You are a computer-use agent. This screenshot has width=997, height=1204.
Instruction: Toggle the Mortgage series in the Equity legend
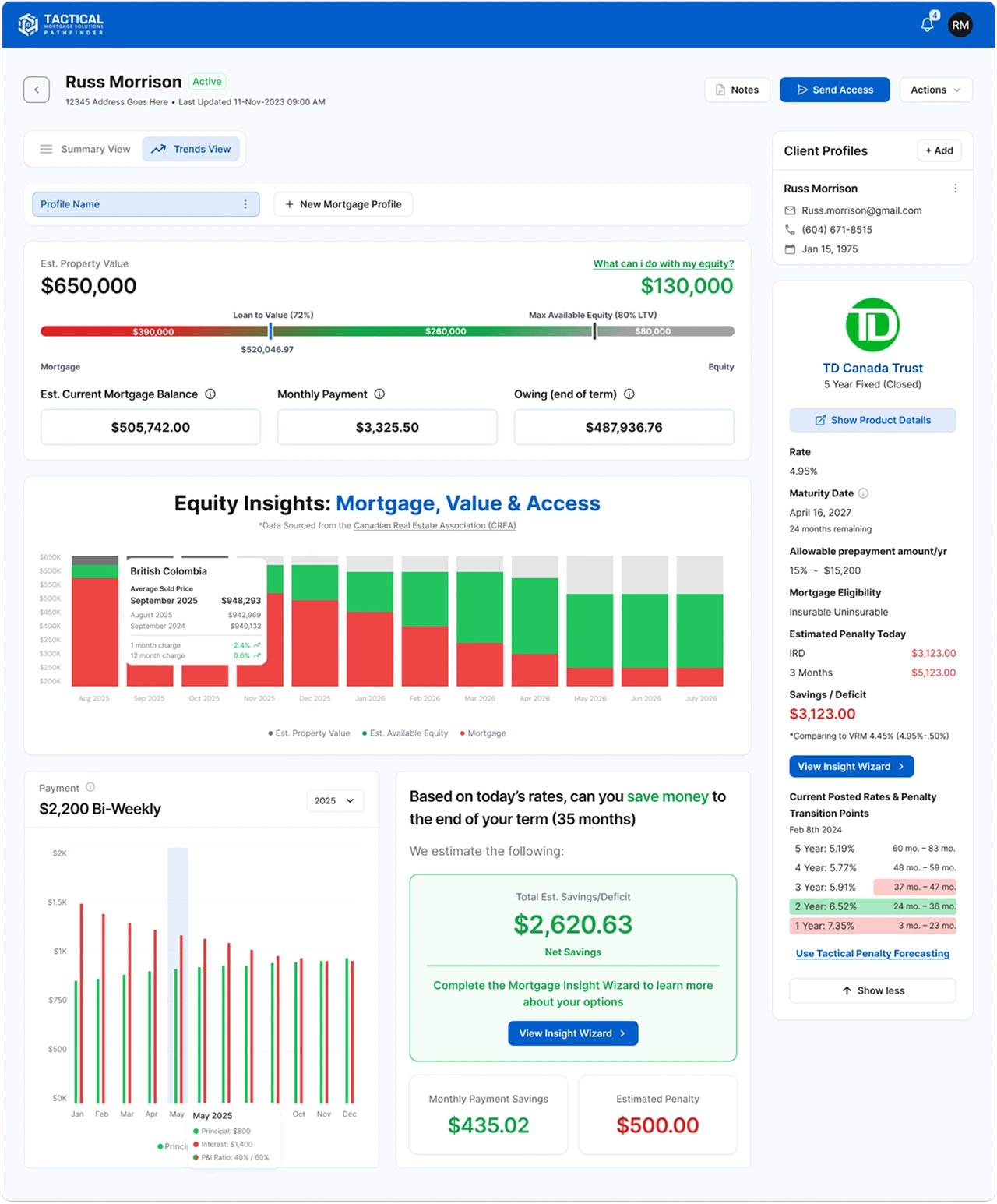[484, 733]
